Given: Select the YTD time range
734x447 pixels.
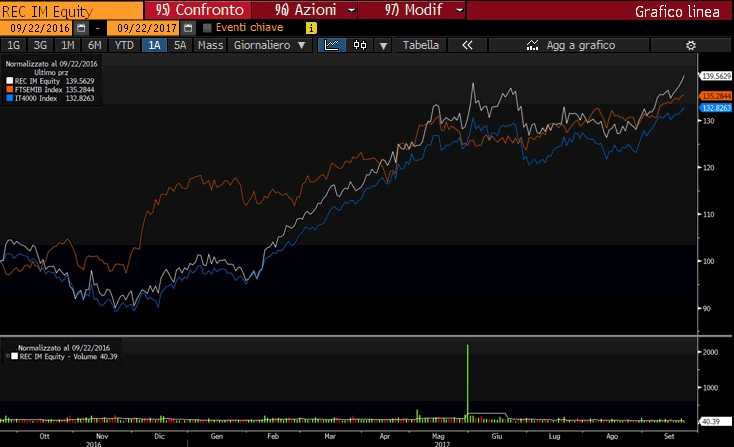Looking at the screenshot, I should (x=124, y=45).
